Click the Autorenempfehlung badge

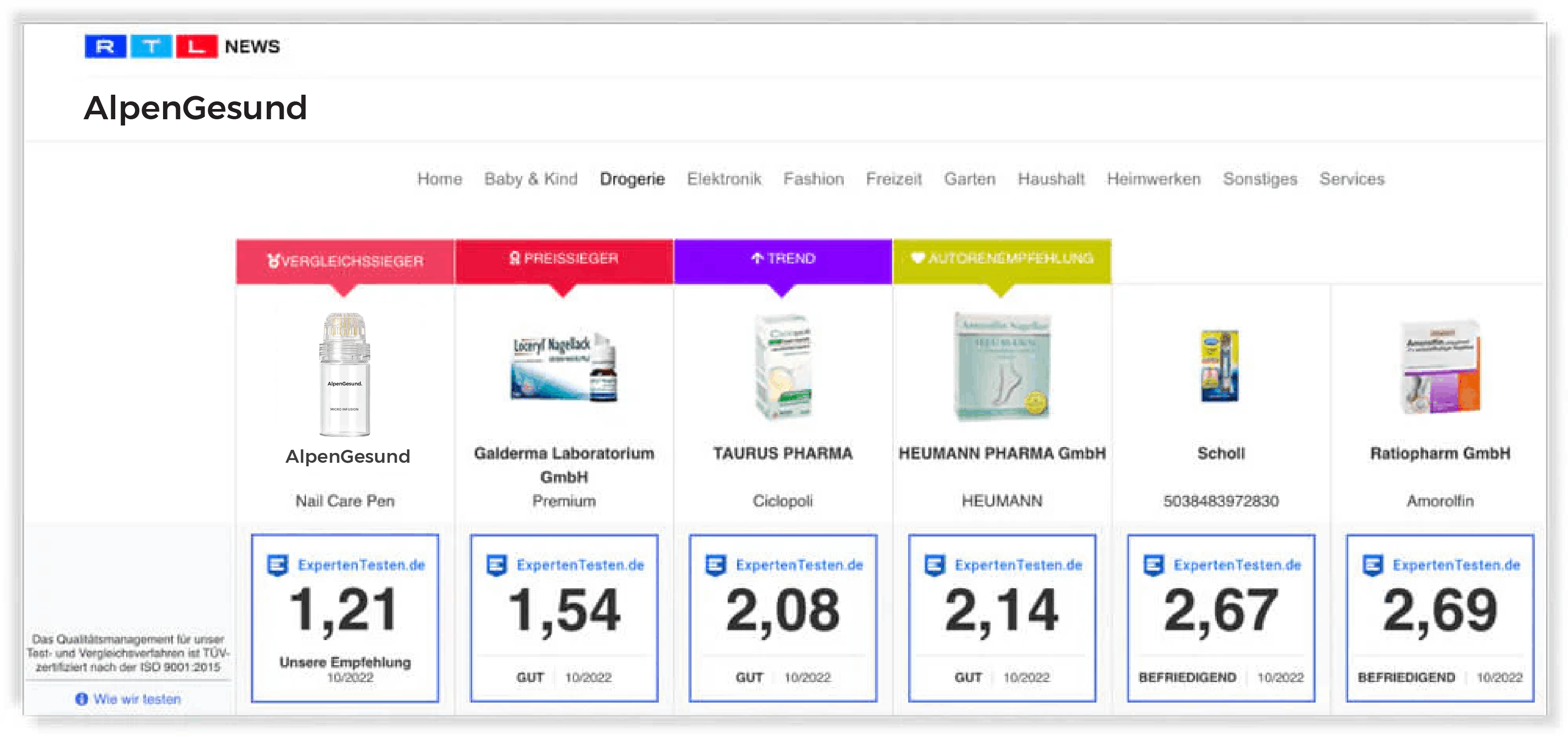[1002, 261]
